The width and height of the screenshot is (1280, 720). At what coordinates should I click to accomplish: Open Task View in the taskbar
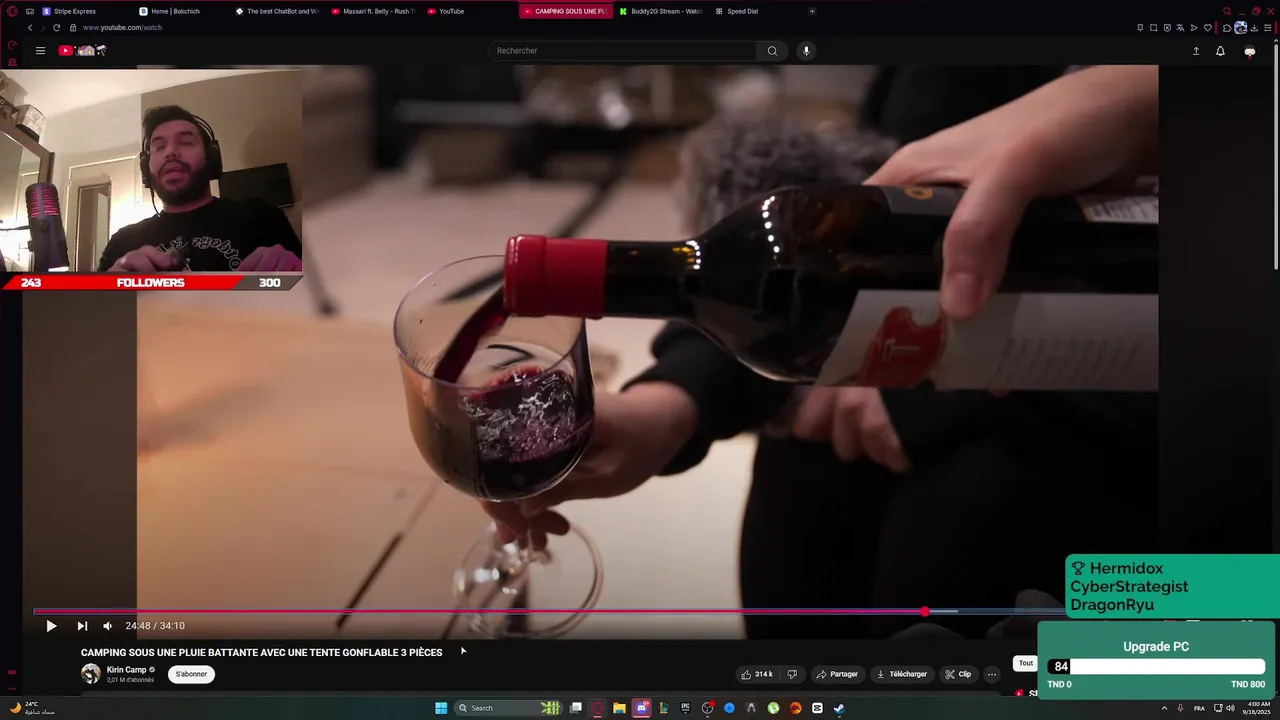(576, 708)
